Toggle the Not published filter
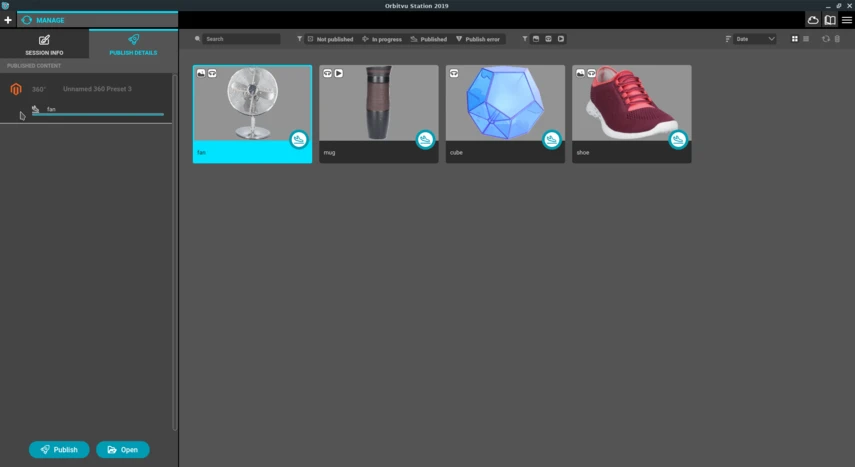The height and width of the screenshot is (467, 855). click(330, 39)
